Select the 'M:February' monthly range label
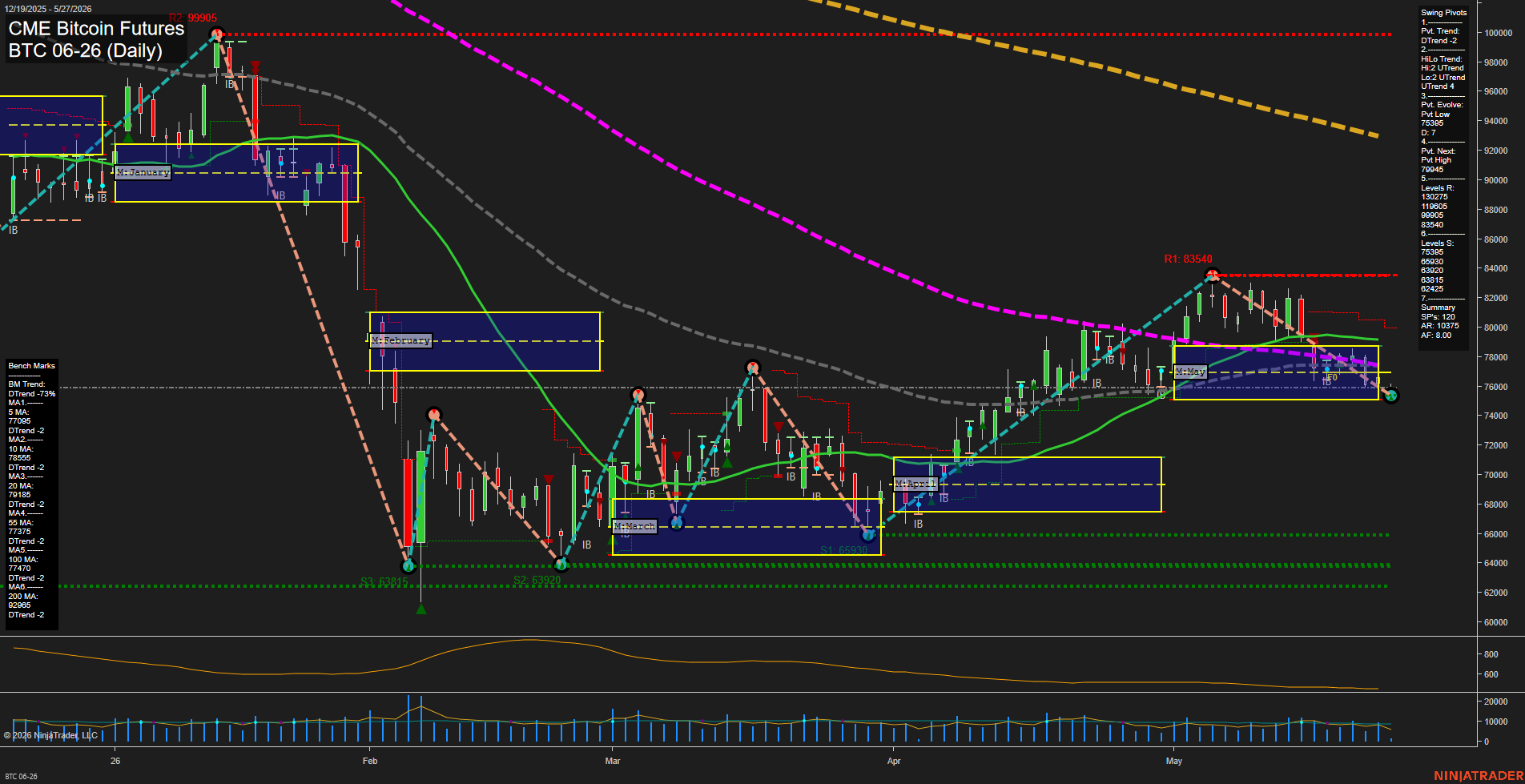This screenshot has height=784, width=1525. tap(401, 340)
